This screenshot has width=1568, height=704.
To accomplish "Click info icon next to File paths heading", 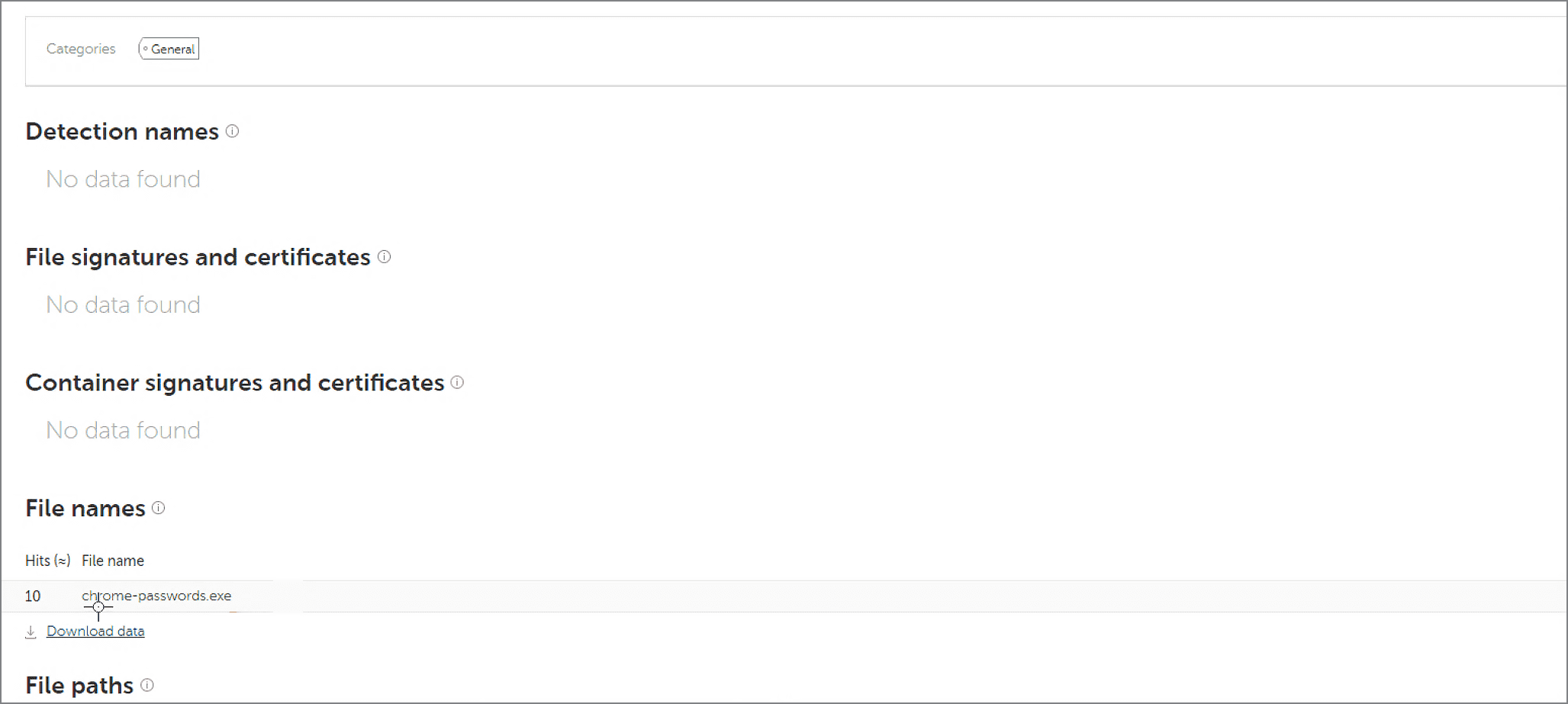I will coord(147,685).
